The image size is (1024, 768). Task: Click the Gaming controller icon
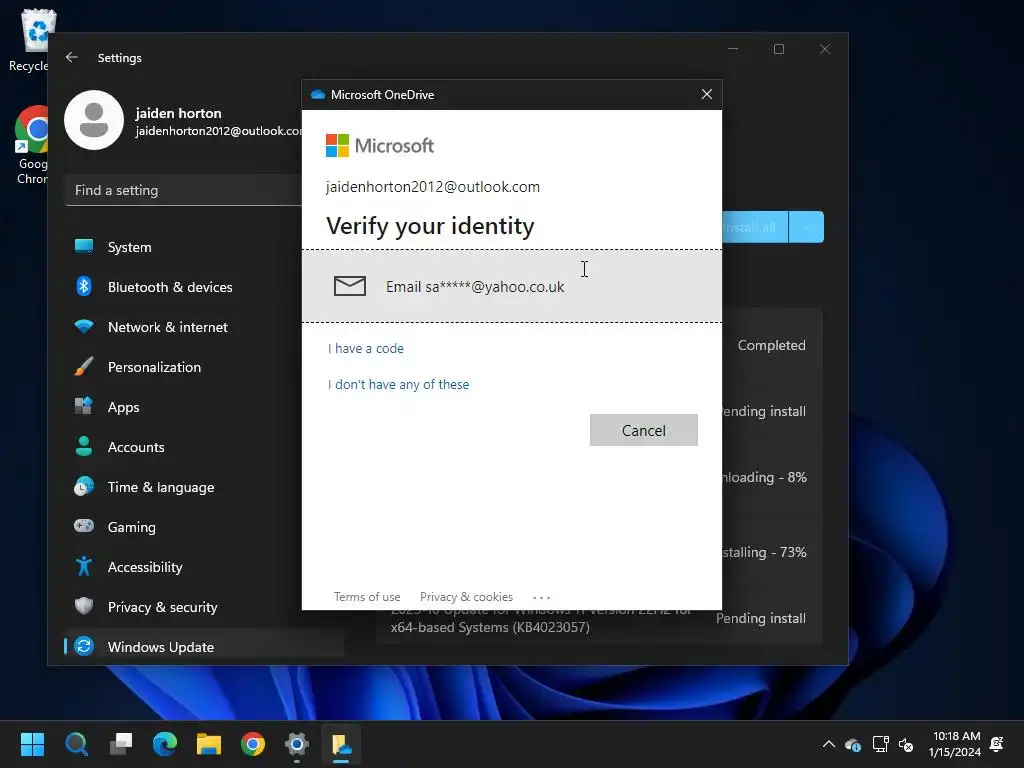point(84,526)
